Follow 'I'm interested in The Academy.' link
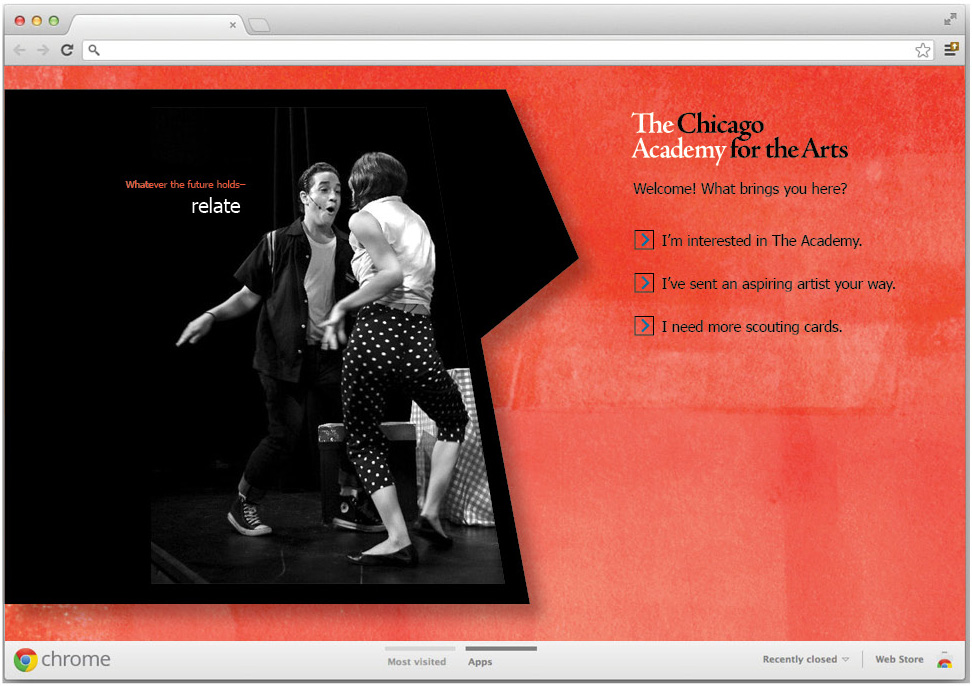The width and height of the screenshot is (972, 686). point(761,240)
